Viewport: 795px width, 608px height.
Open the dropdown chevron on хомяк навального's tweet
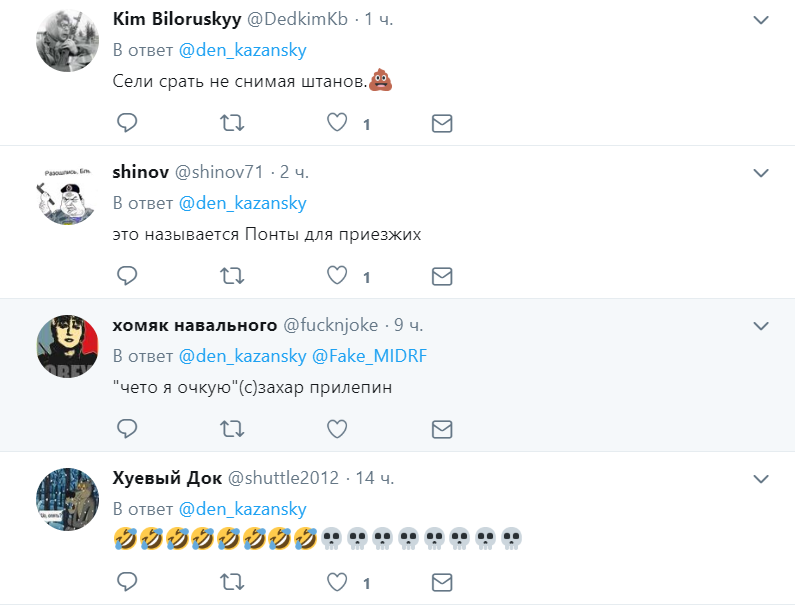761,326
